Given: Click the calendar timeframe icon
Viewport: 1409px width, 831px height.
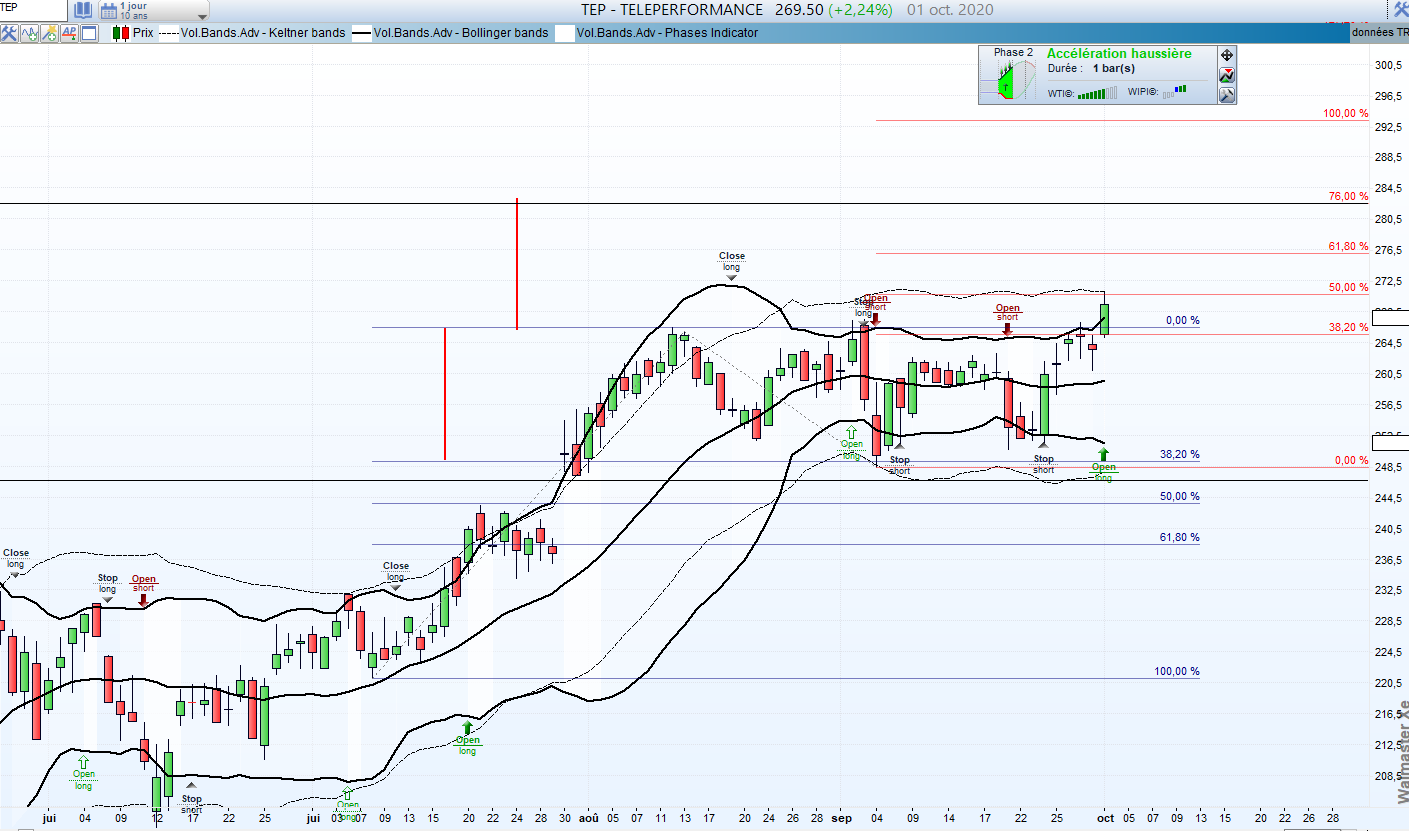Looking at the screenshot, I should coord(107,11).
